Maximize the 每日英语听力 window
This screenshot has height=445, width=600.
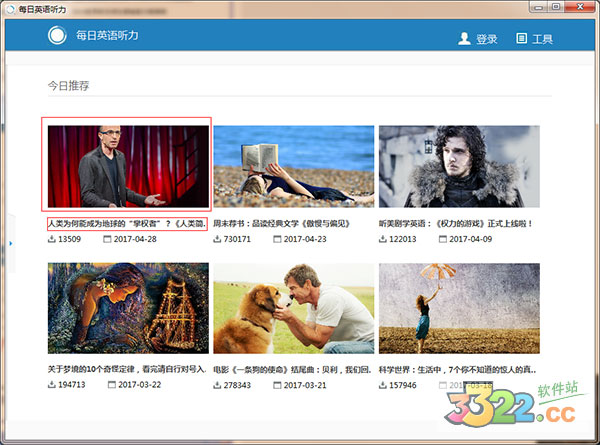tap(556, 7)
